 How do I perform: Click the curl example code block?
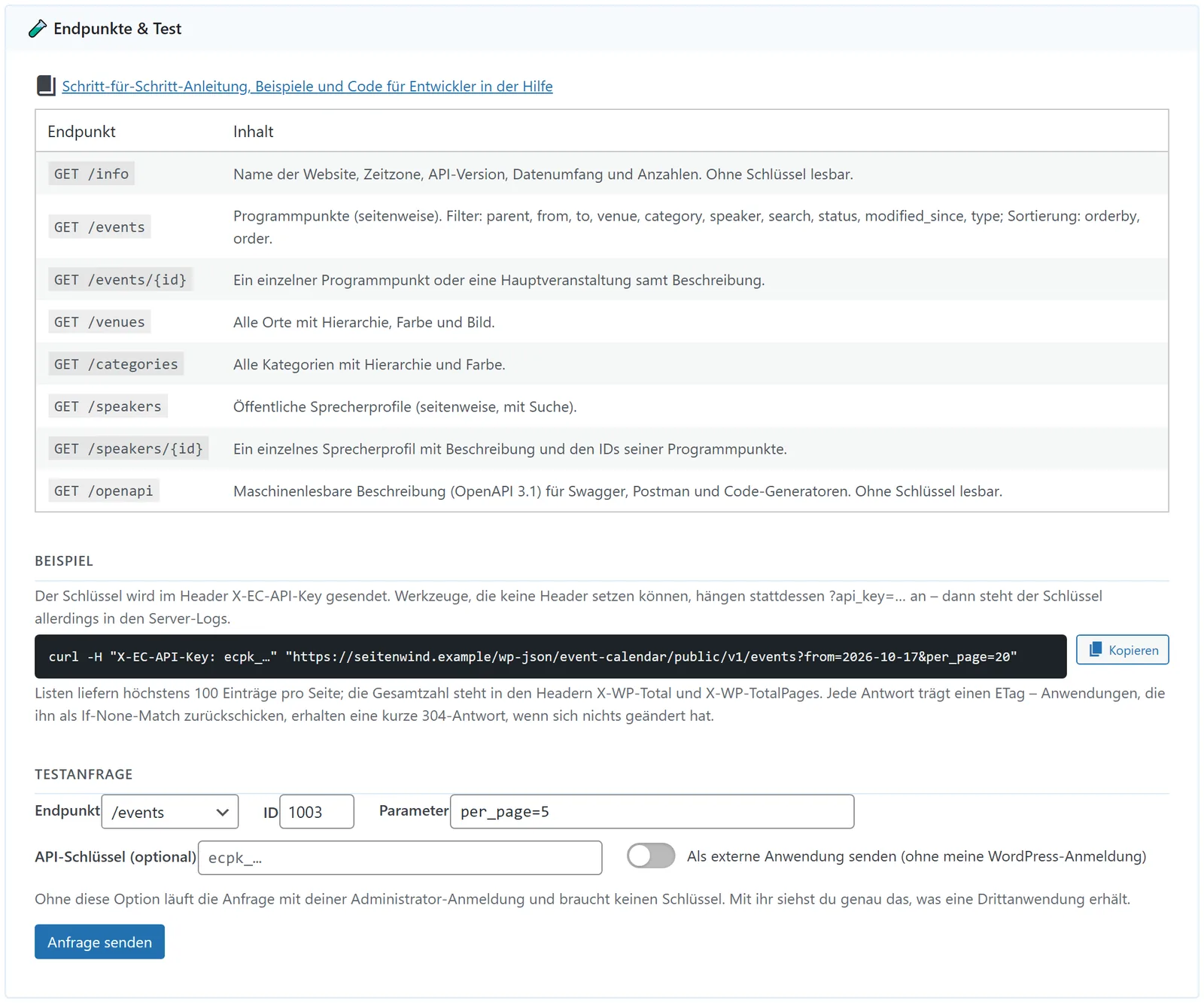[550, 657]
